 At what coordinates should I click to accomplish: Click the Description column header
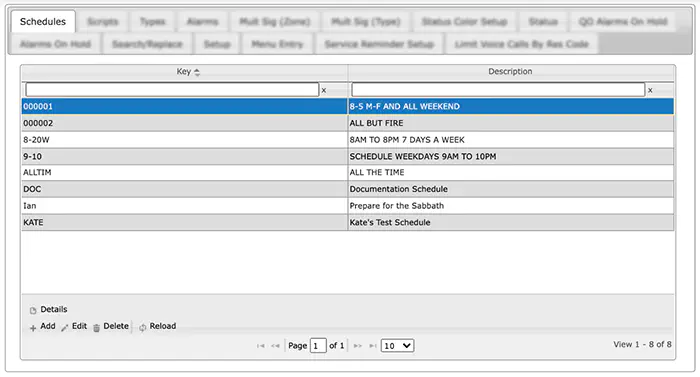[x=510, y=71]
